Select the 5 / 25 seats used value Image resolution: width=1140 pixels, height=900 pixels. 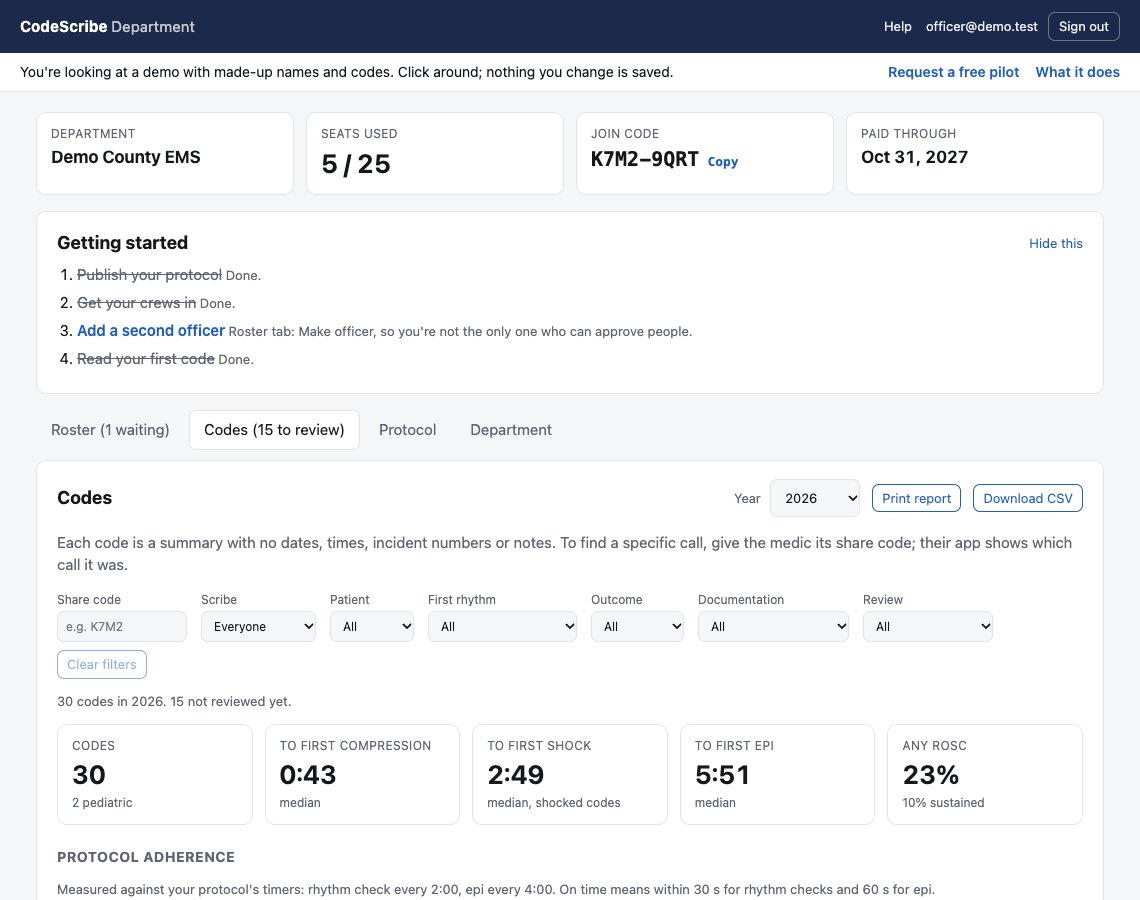click(x=356, y=164)
